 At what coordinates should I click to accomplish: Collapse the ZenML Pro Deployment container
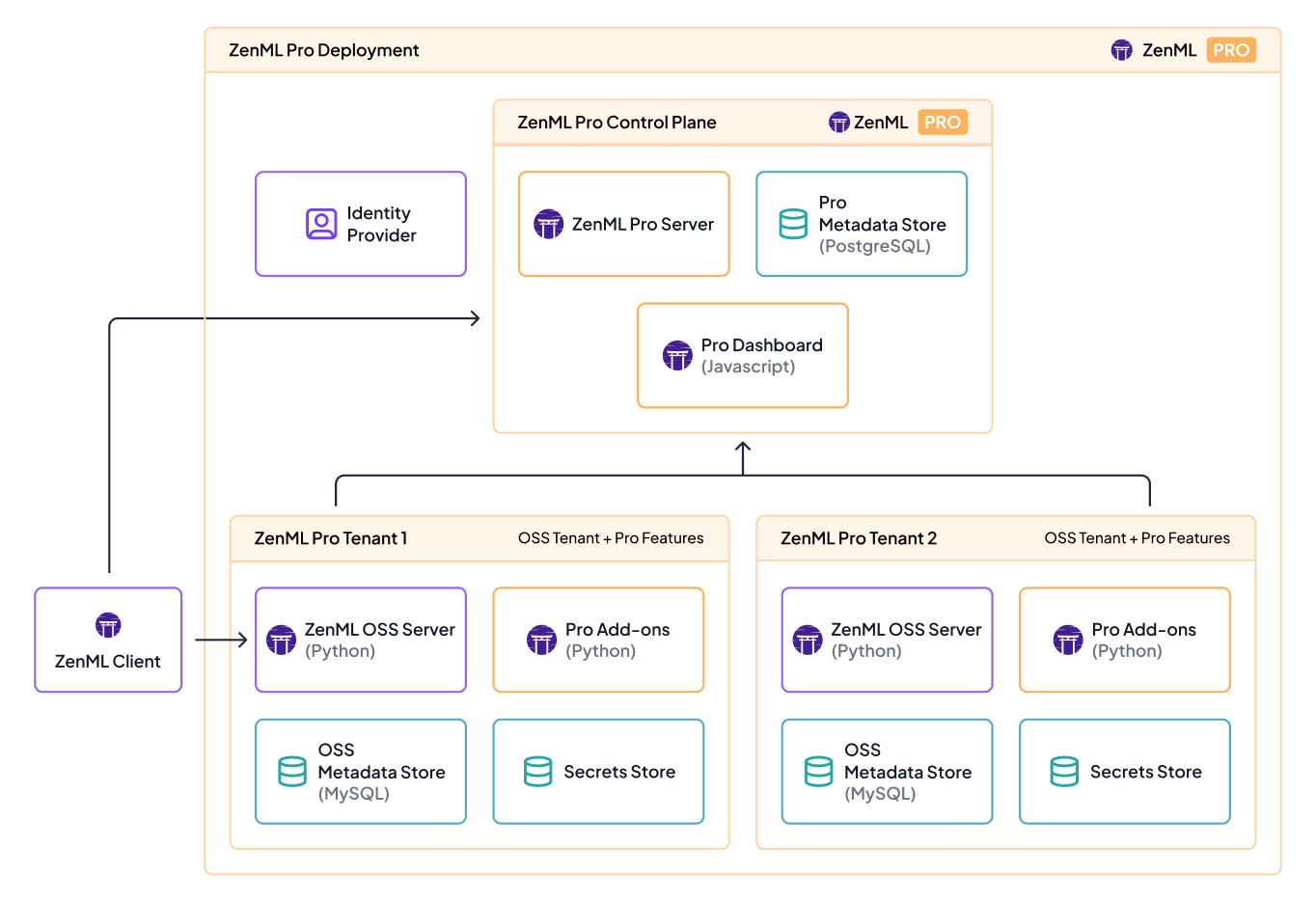324,49
